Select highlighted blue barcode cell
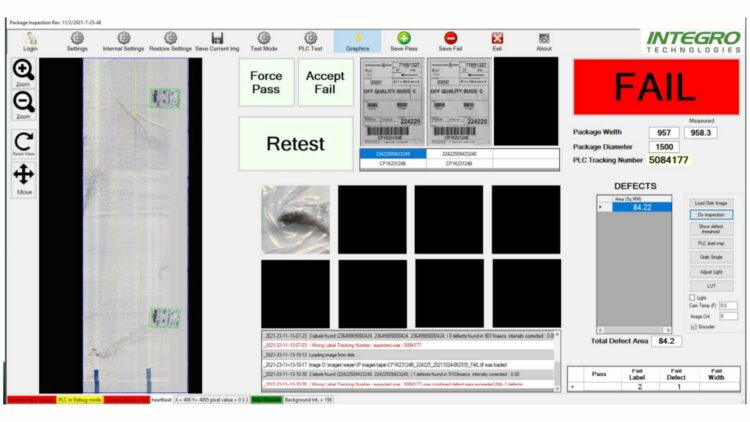 [393, 154]
